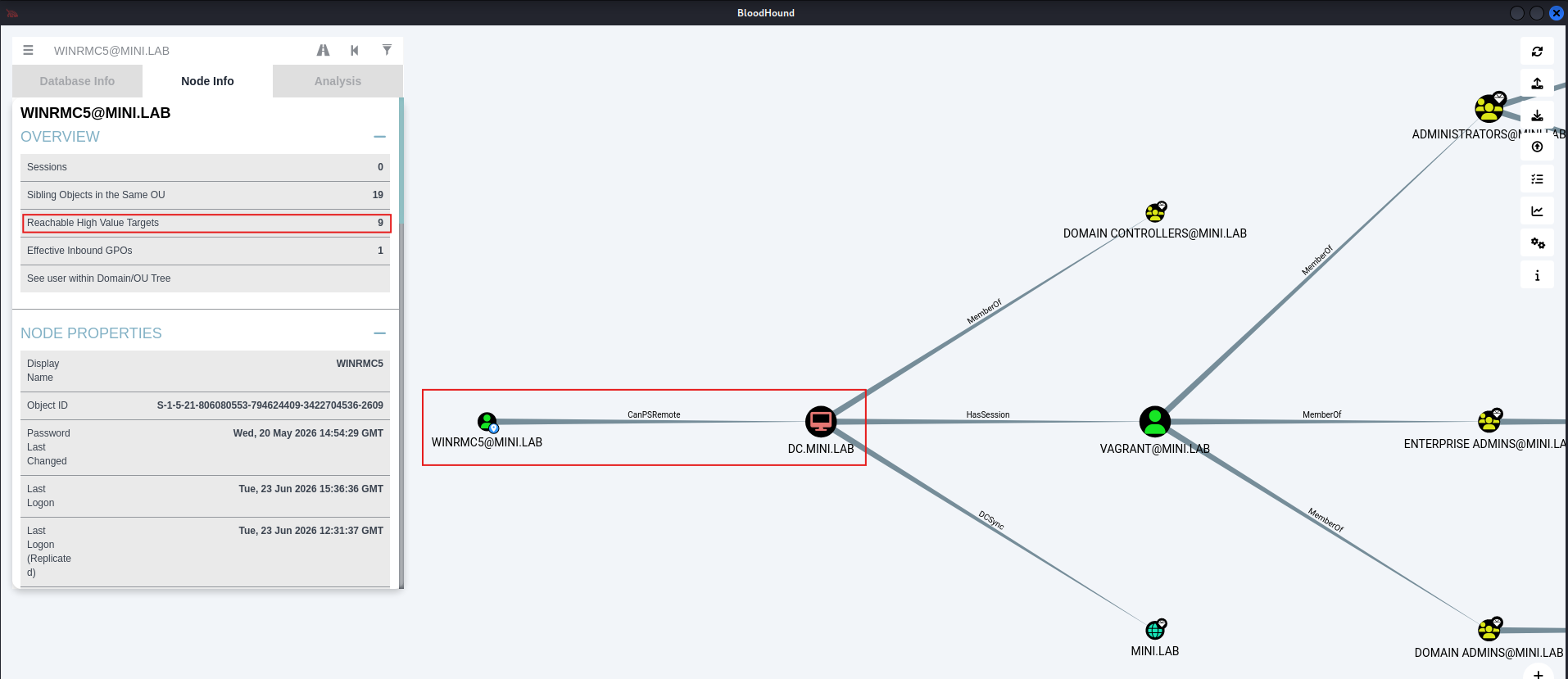Image resolution: width=1568 pixels, height=679 pixels.
Task: Click MemberOf edge to ADMINISTRATORS
Action: 1317,260
